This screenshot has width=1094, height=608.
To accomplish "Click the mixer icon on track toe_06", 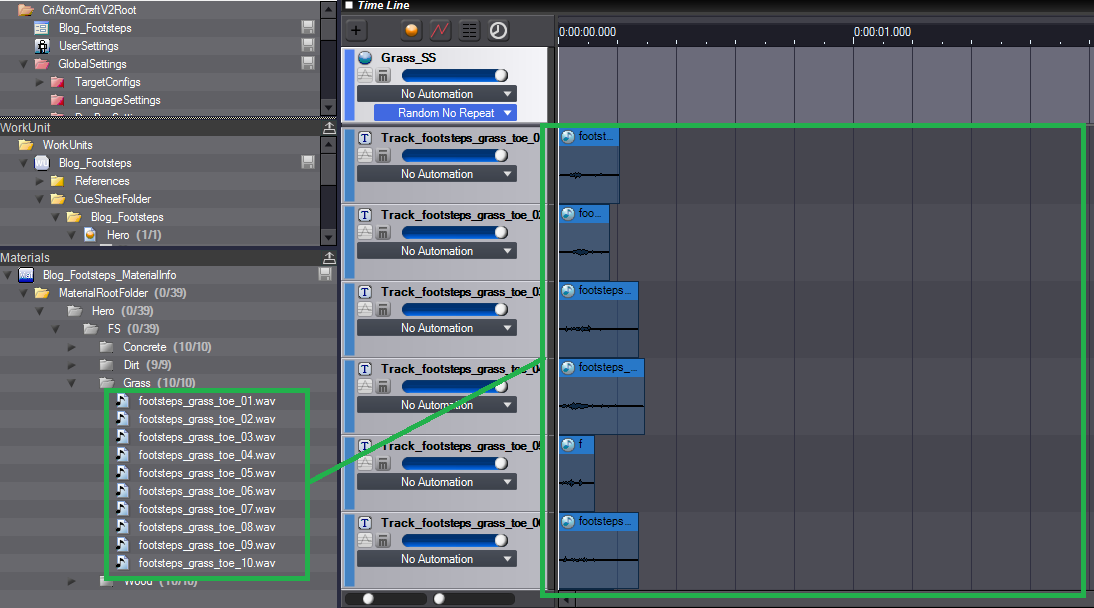I will point(383,540).
